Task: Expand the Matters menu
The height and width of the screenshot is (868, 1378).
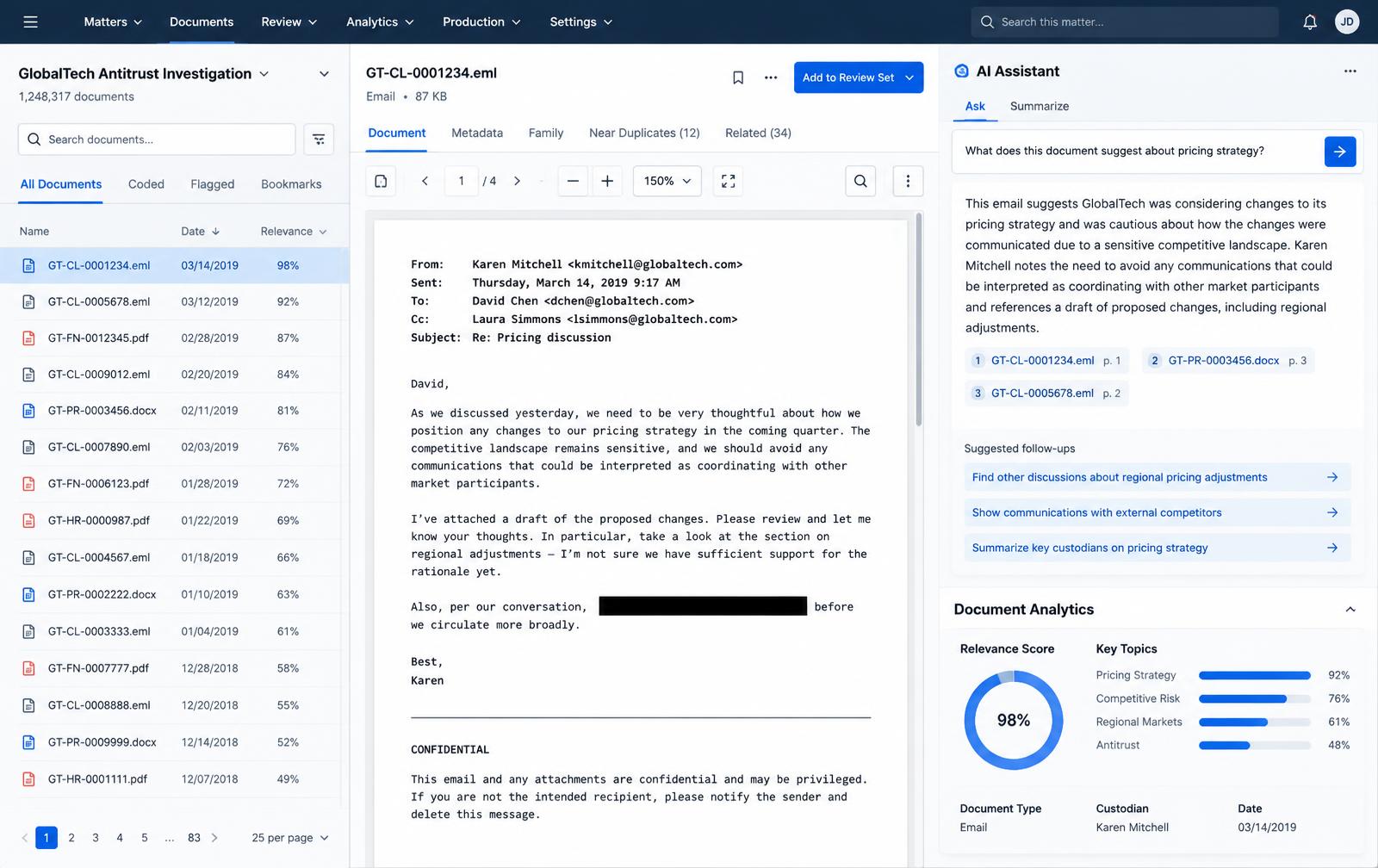Action: 113,22
